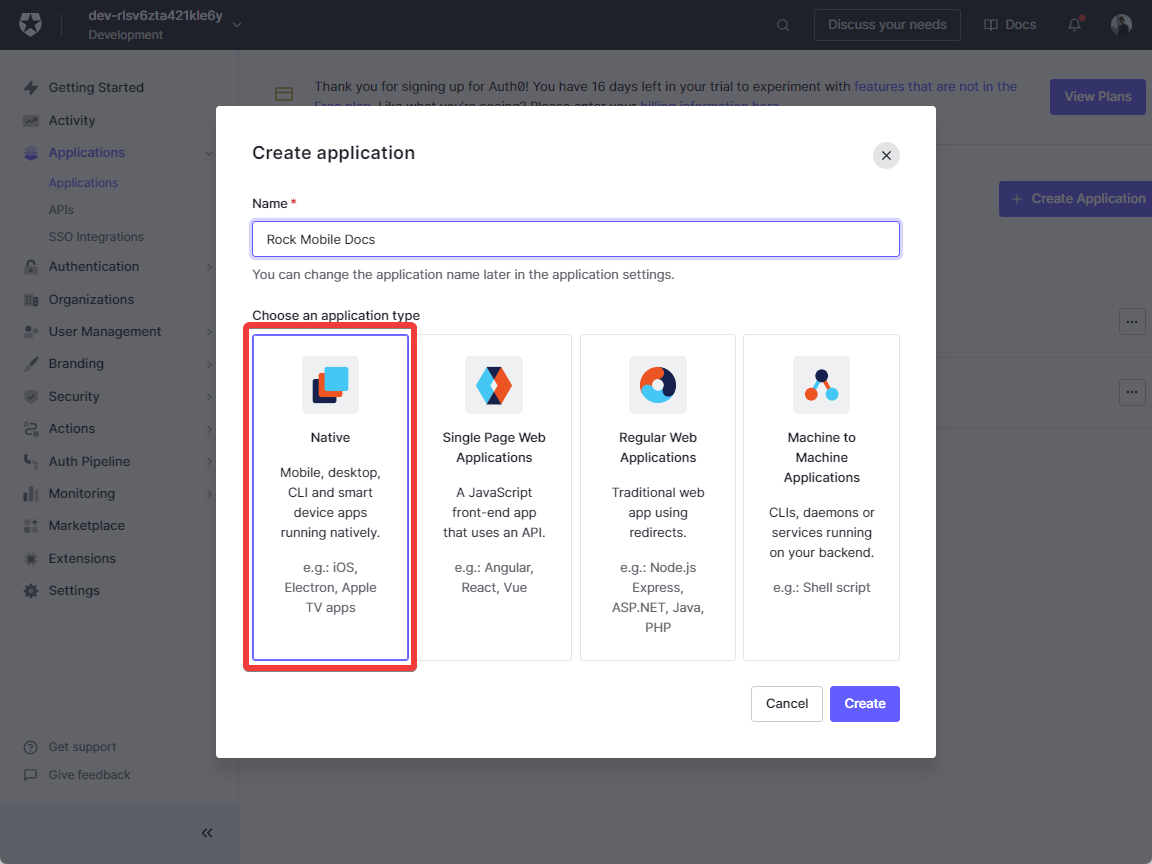Choose Machine to Machine Applications type
This screenshot has height=864, width=1152.
click(x=821, y=497)
